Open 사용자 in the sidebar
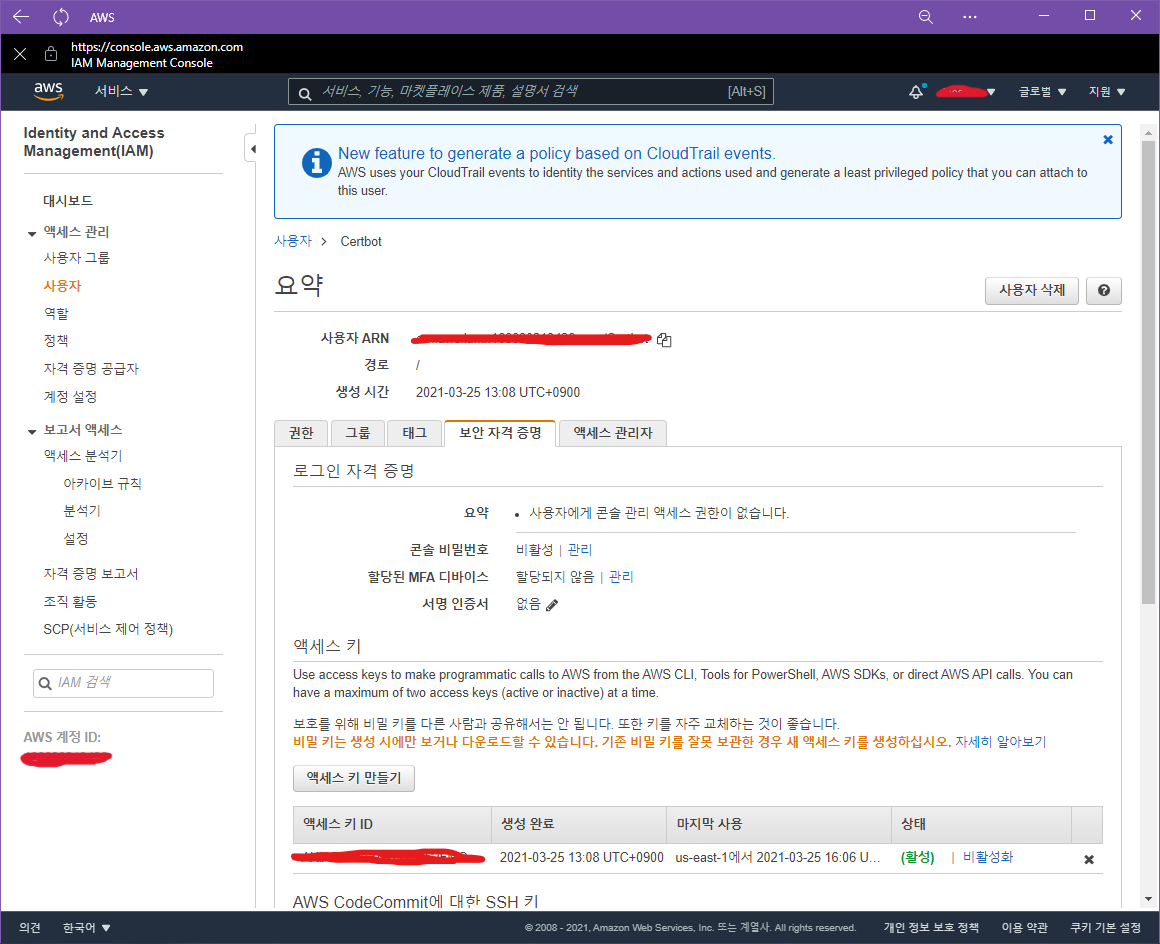The width and height of the screenshot is (1160, 944). (62, 286)
